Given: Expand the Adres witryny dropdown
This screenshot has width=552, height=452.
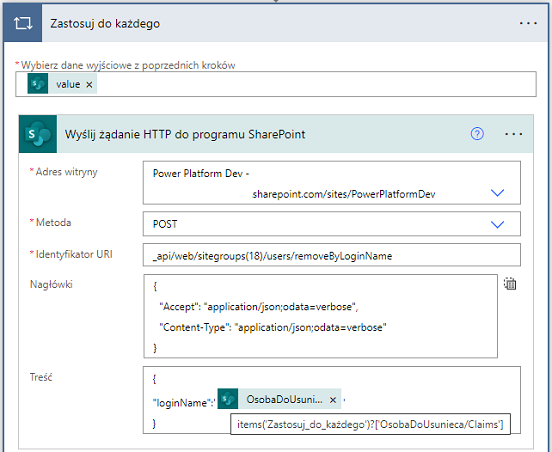Looking at the screenshot, I should pos(497,193).
